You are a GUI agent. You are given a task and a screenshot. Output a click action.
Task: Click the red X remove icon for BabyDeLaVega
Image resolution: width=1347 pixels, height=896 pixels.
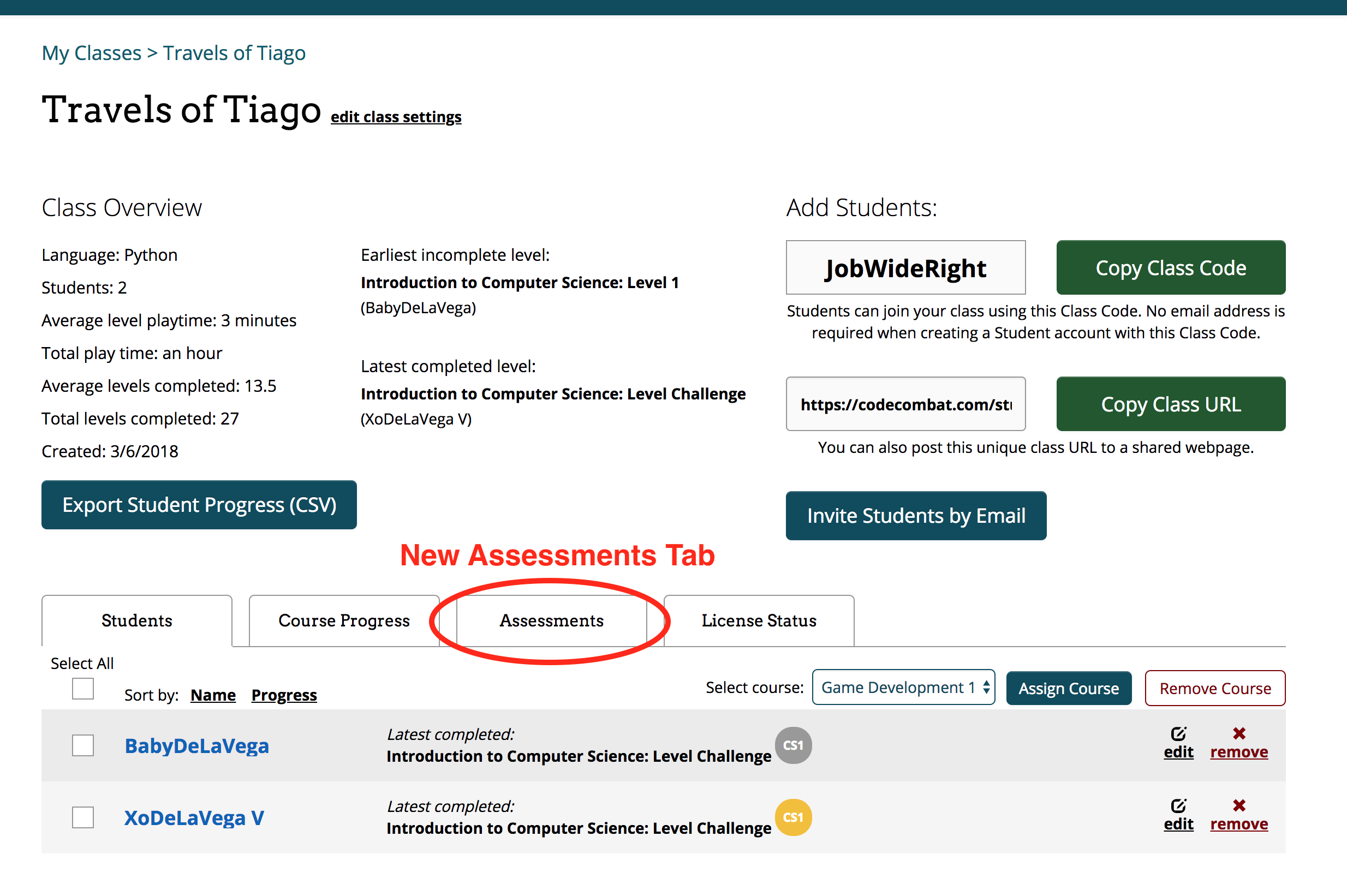point(1238,733)
